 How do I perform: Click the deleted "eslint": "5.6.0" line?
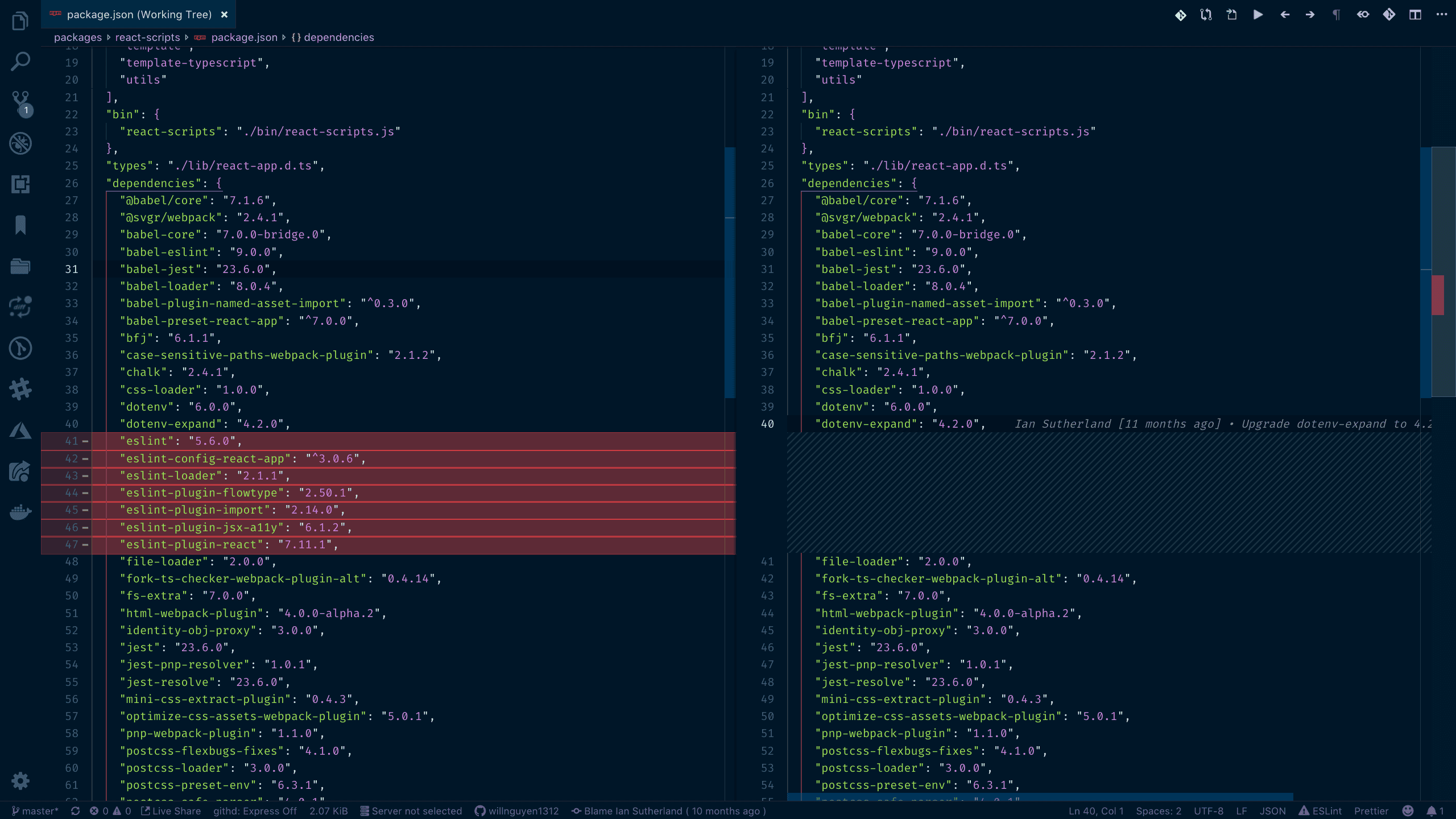(x=388, y=441)
